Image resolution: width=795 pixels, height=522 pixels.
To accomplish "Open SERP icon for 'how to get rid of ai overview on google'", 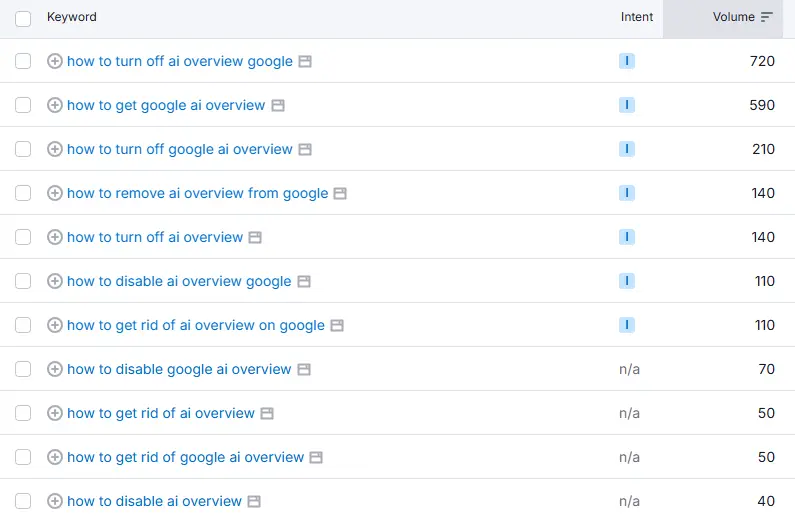I will [337, 326].
